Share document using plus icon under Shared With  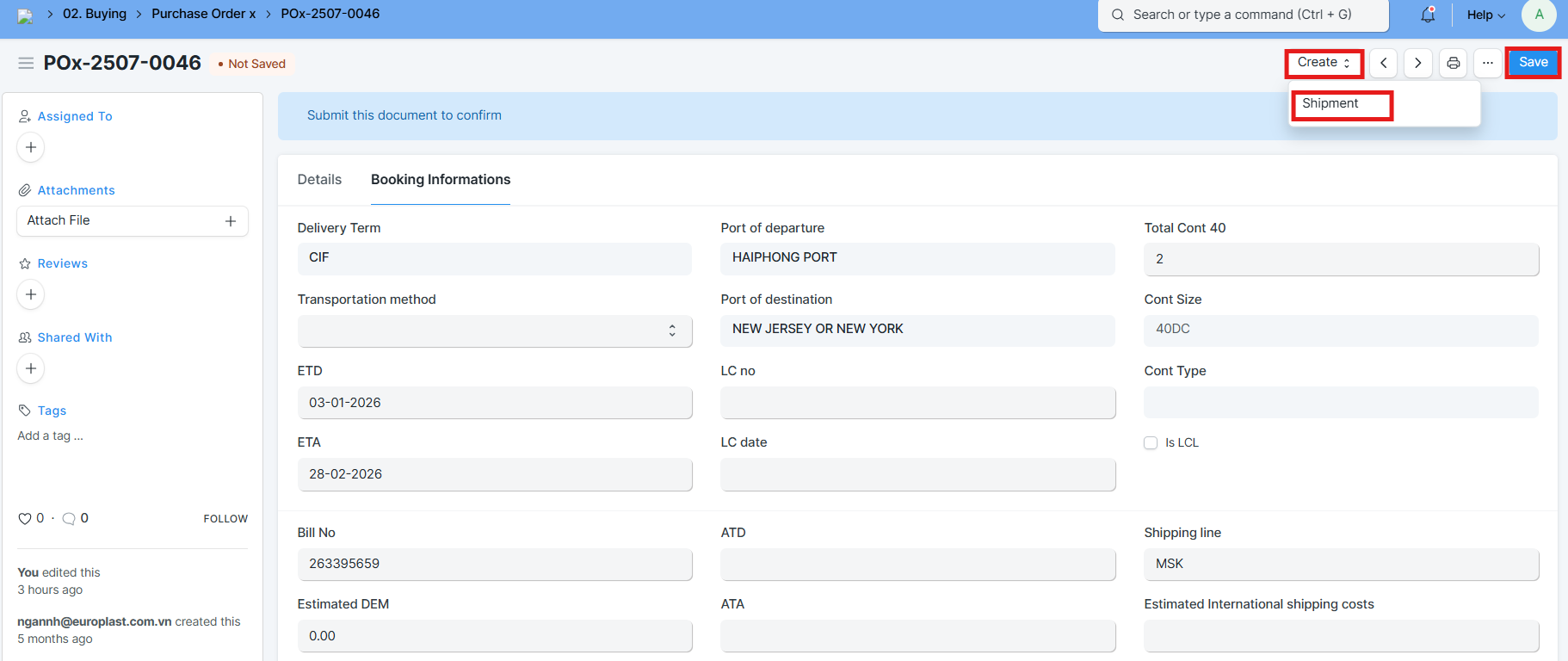[31, 368]
